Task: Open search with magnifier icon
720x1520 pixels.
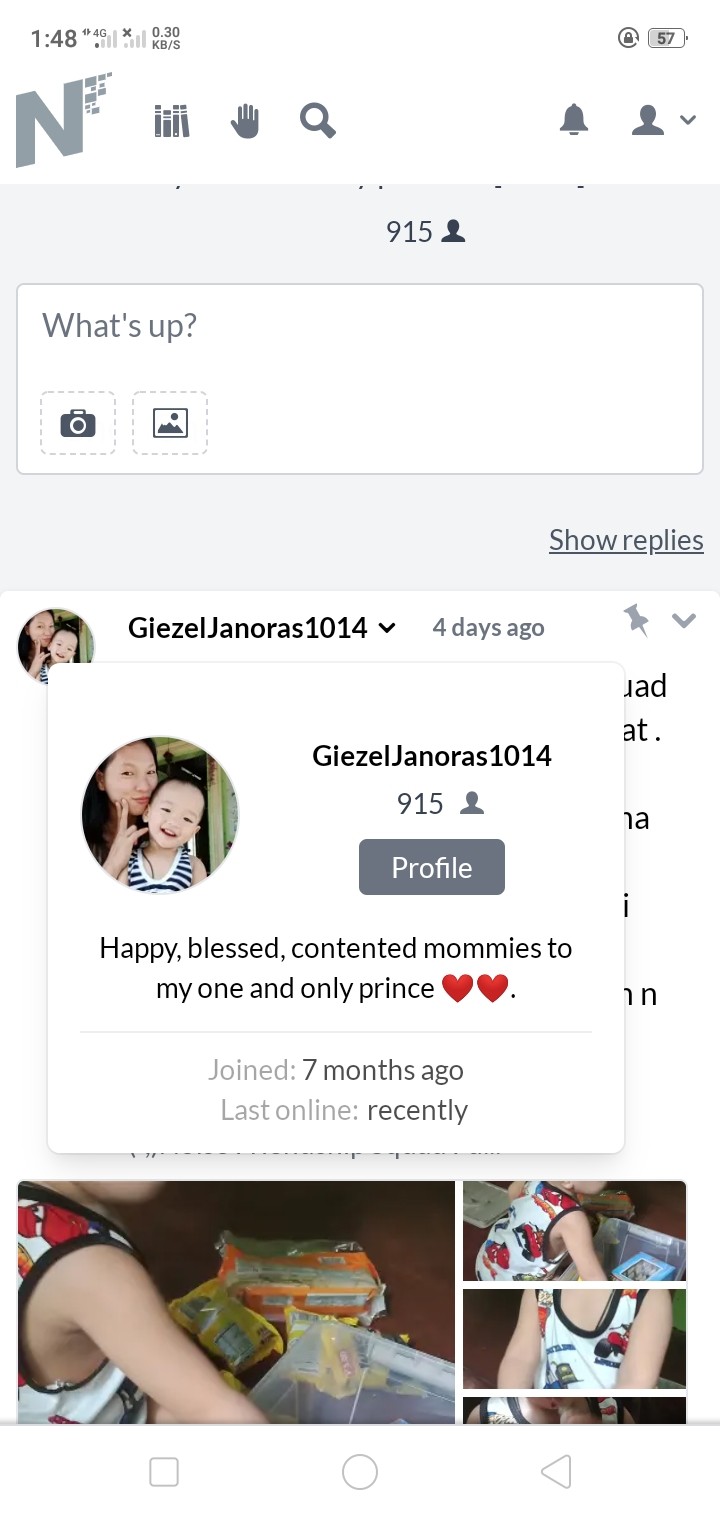Action: pyautogui.click(x=317, y=122)
